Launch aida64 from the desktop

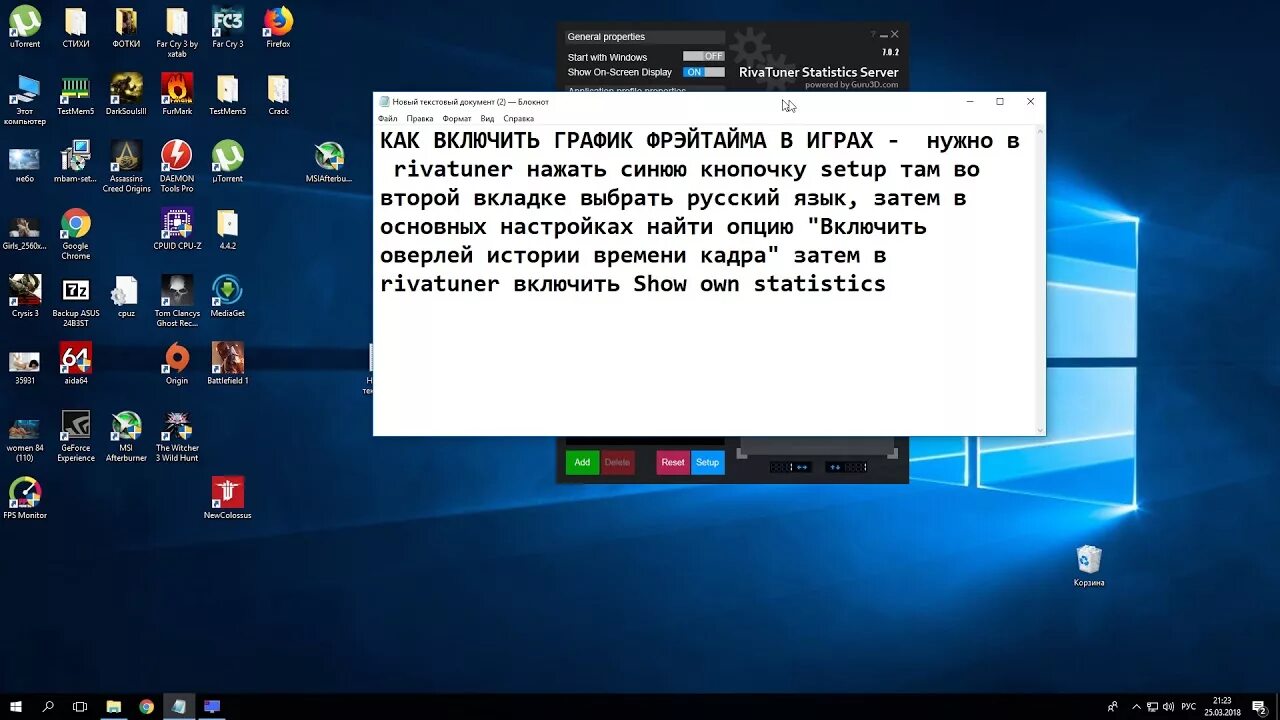(75, 364)
